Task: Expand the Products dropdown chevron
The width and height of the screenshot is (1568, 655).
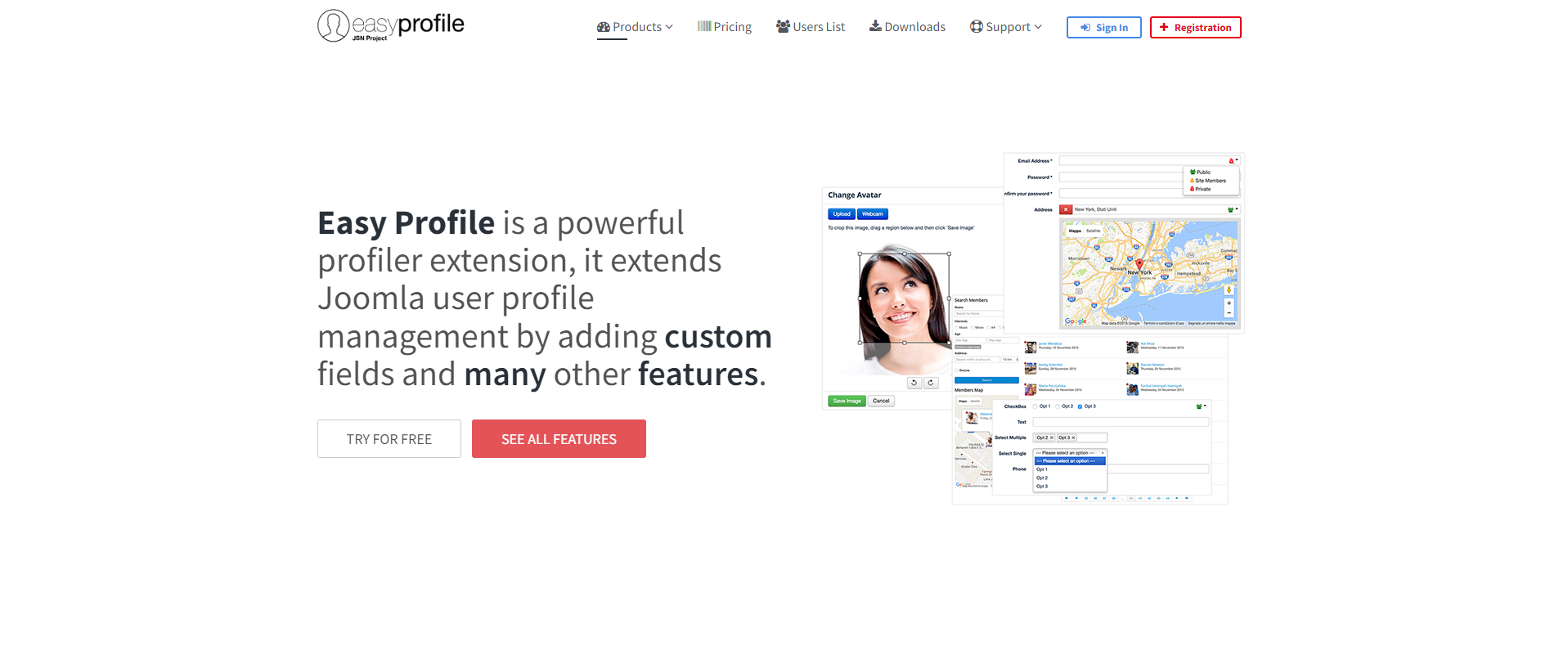Action: click(669, 27)
